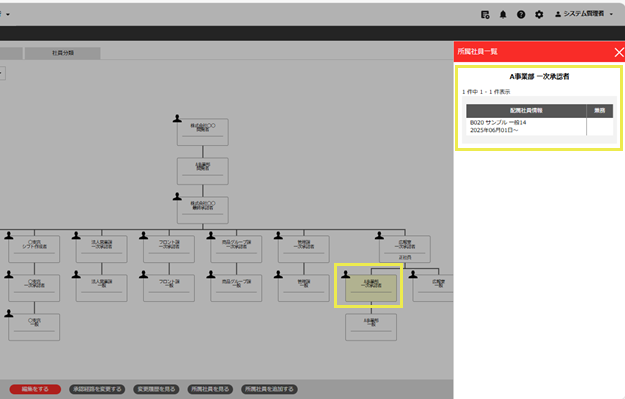Click the A事業部 一次承認者 panel heading
The width and height of the screenshot is (625, 399).
539,77
